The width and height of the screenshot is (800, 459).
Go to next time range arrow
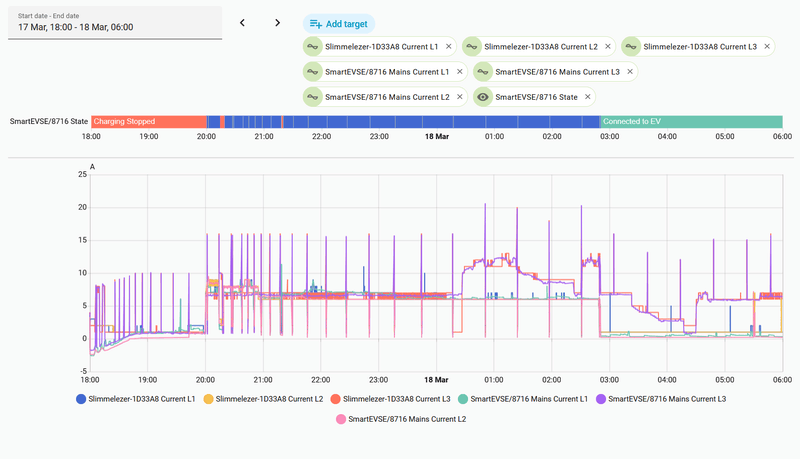point(277,22)
